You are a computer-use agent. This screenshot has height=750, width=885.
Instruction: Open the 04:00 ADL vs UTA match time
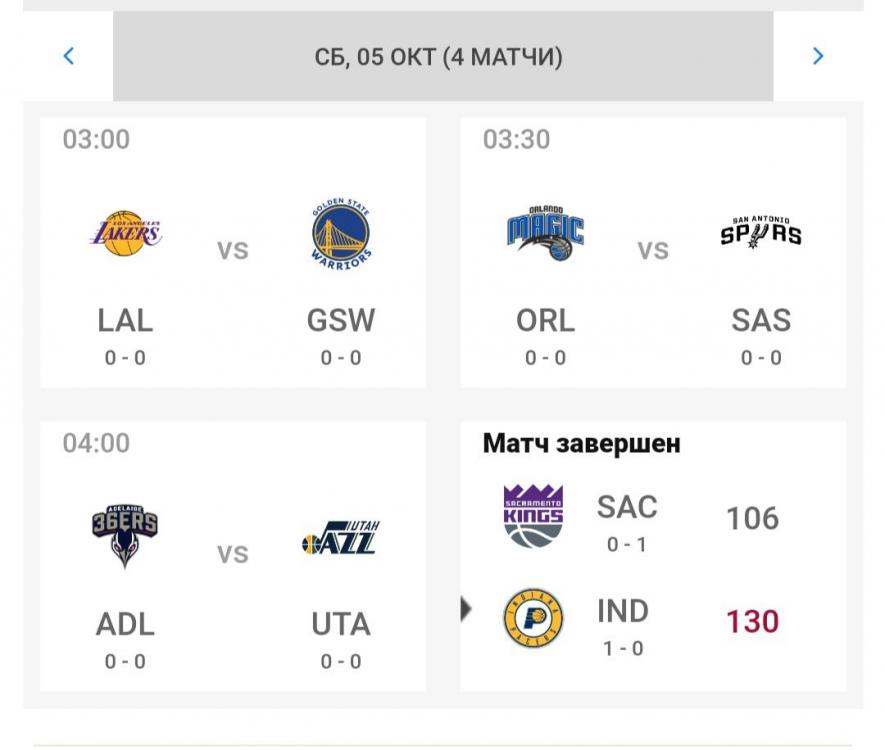(96, 443)
